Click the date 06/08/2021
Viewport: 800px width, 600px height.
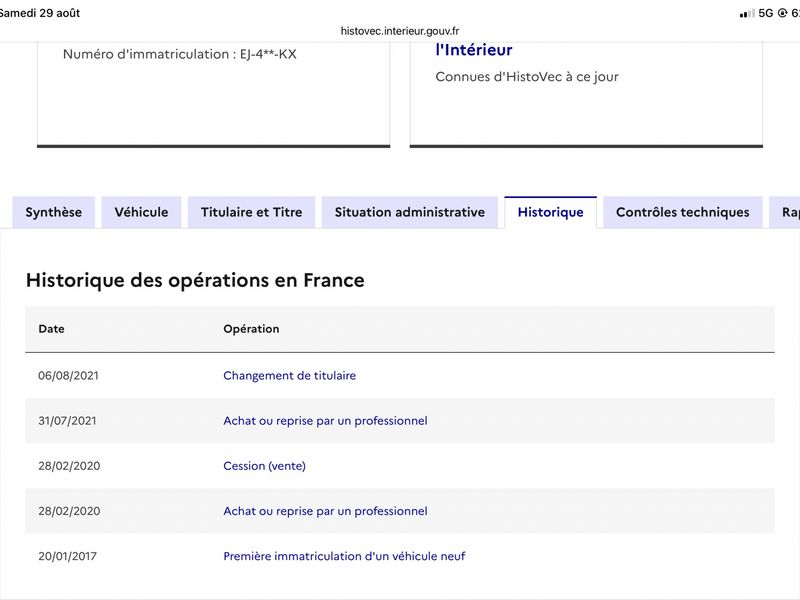68,376
